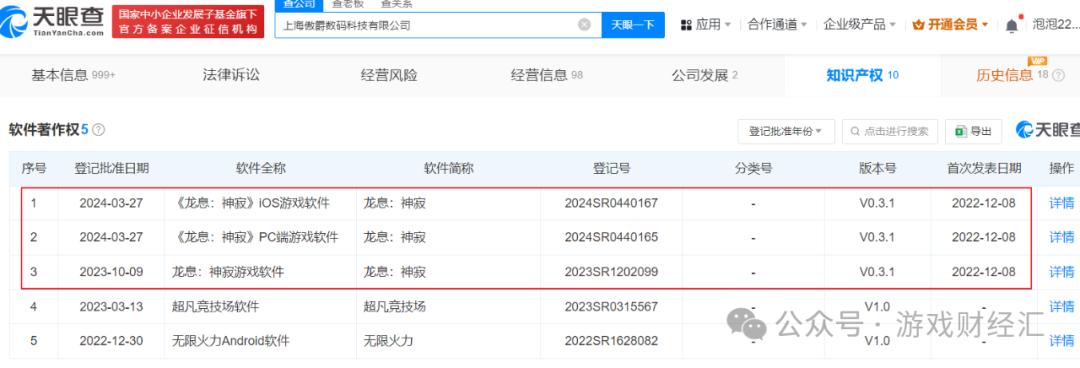Open 详情 for 龙息：神寂游戏软件
This screenshot has height=368, width=1080.
click(x=1061, y=272)
